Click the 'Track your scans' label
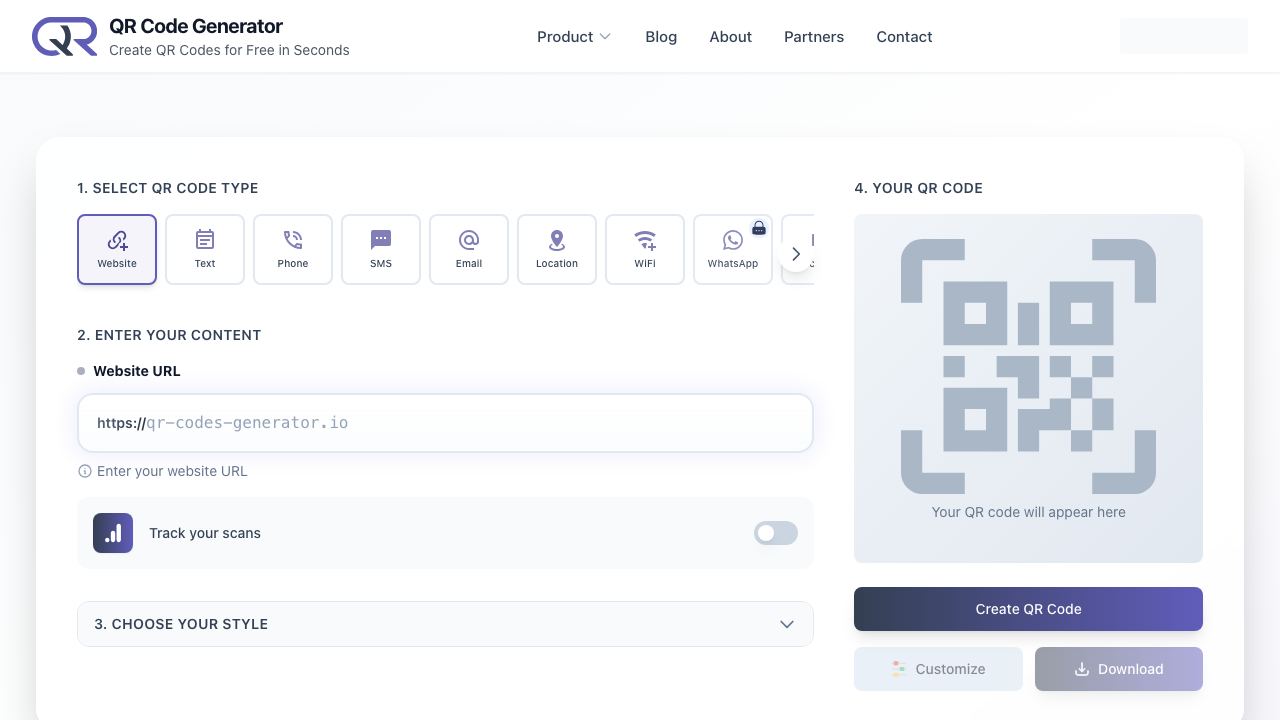The height and width of the screenshot is (720, 1280). coord(205,533)
